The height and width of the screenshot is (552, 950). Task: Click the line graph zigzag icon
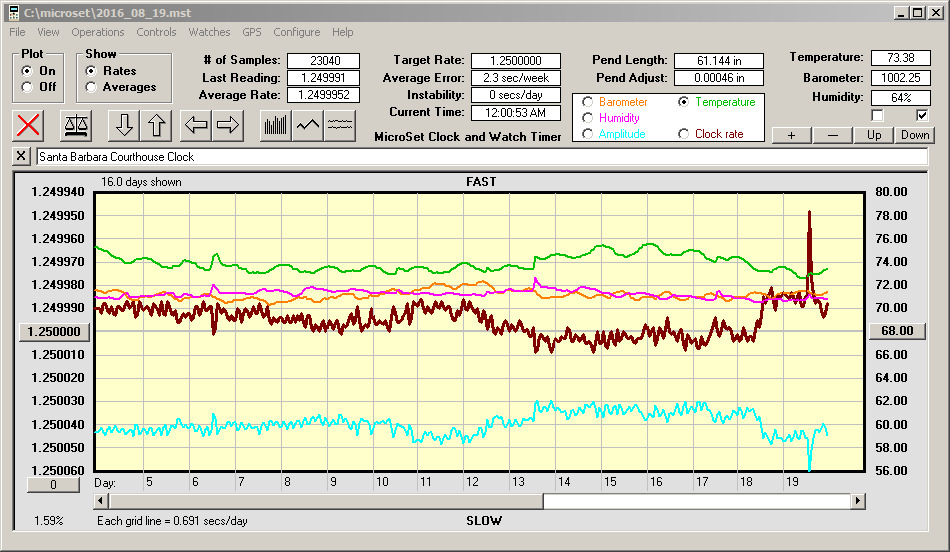pyautogui.click(x=308, y=125)
